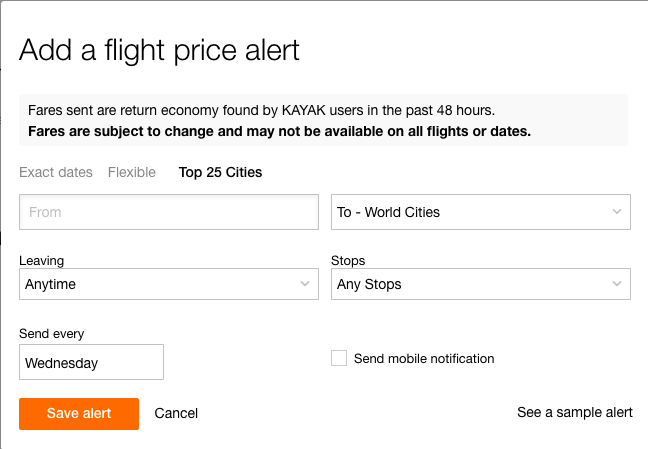The image size is (648, 449).
Task: Click the chevron arrow on Leaving Anytime dropdown
Action: (304, 284)
